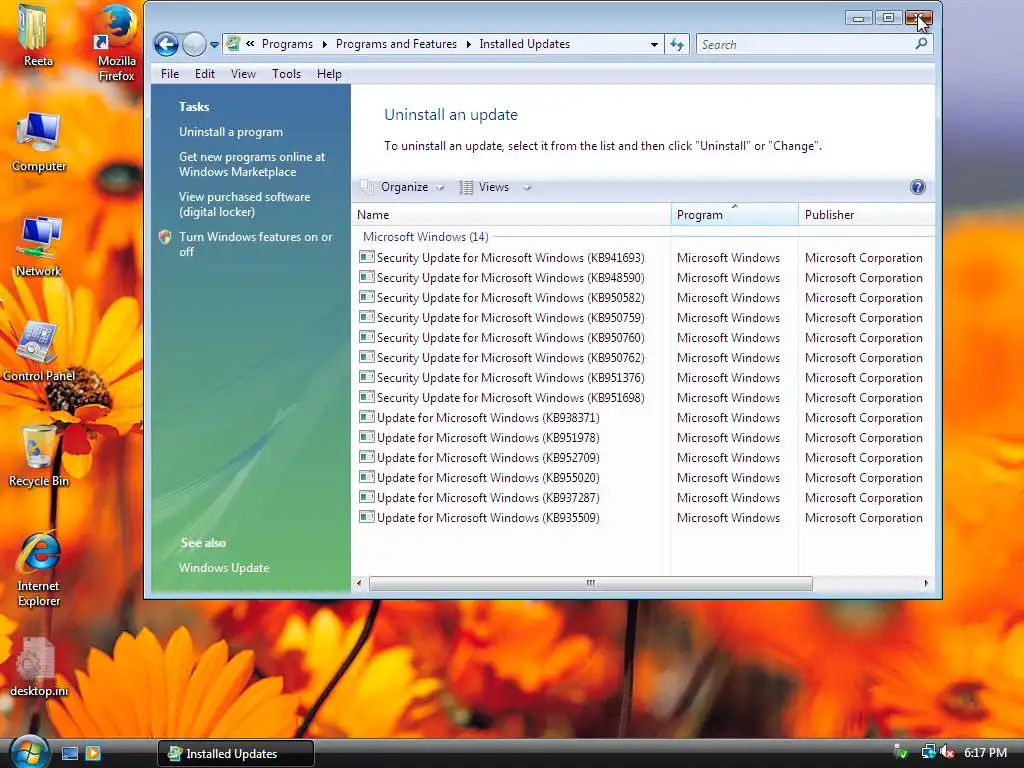Click Show Desktop quick launch icon

click(x=70, y=754)
